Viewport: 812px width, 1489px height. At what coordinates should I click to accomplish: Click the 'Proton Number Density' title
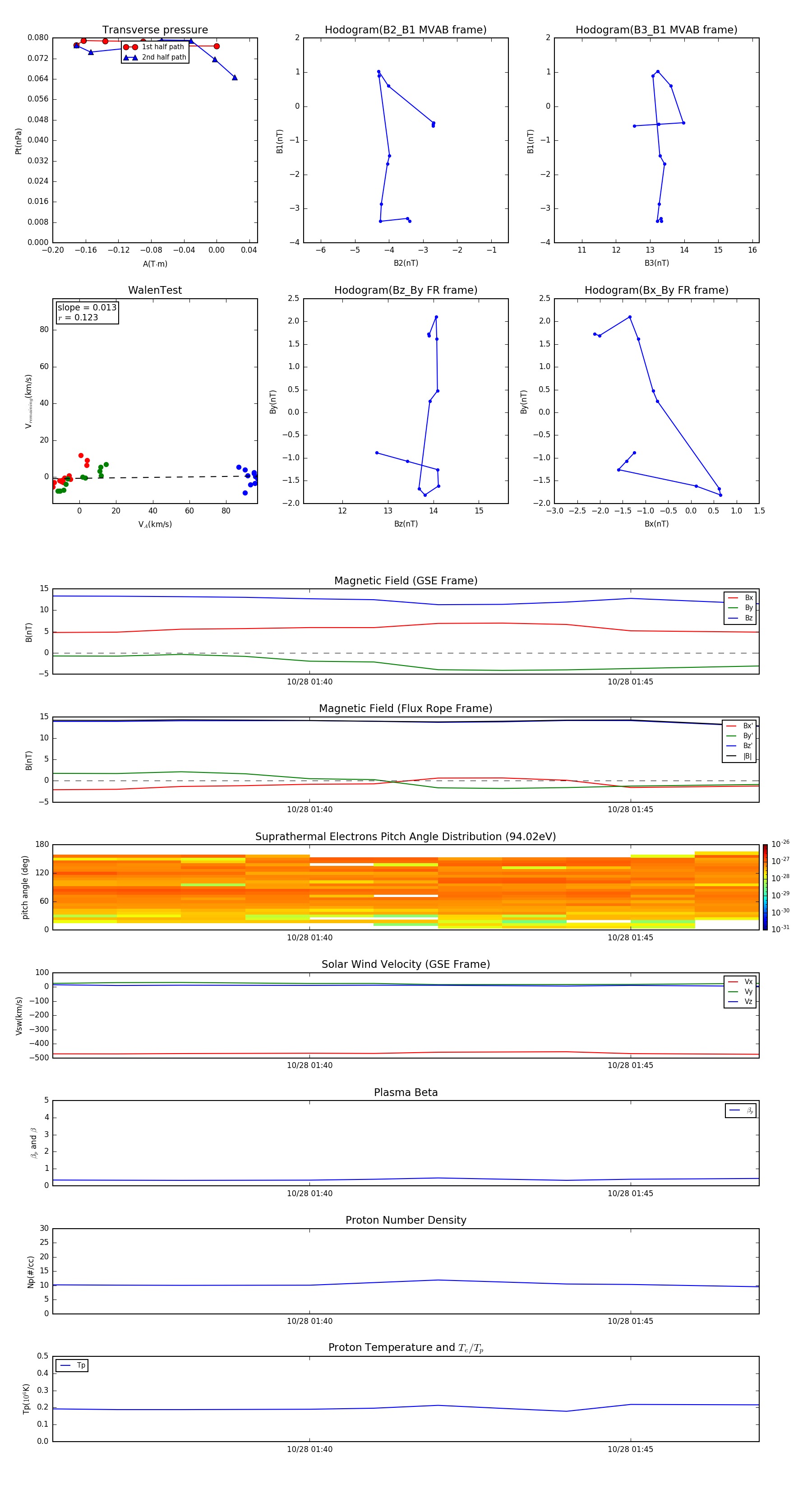(x=406, y=1220)
